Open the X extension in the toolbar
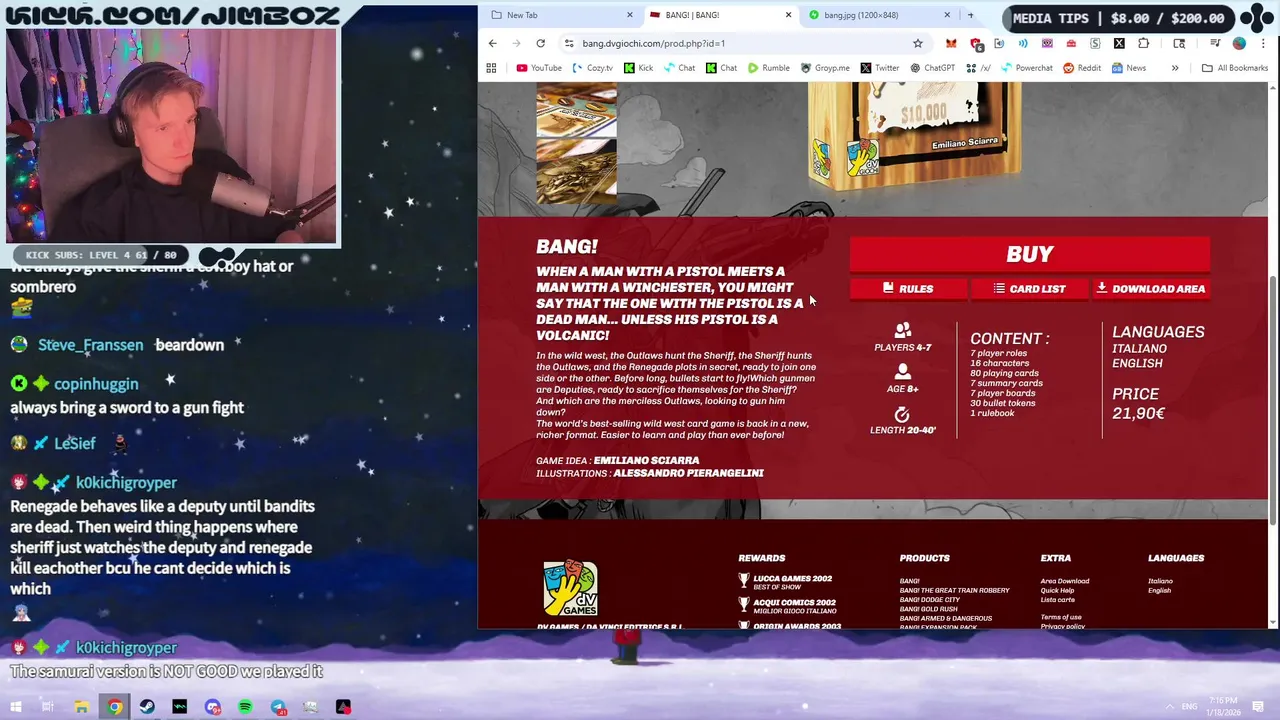 (x=1119, y=43)
